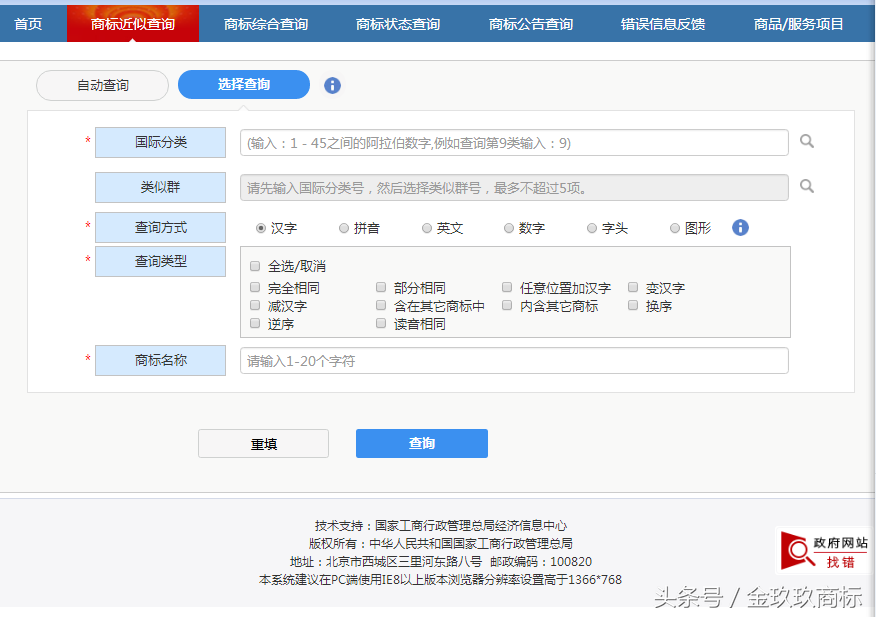Enable the 读音相同 query type

[380, 322]
